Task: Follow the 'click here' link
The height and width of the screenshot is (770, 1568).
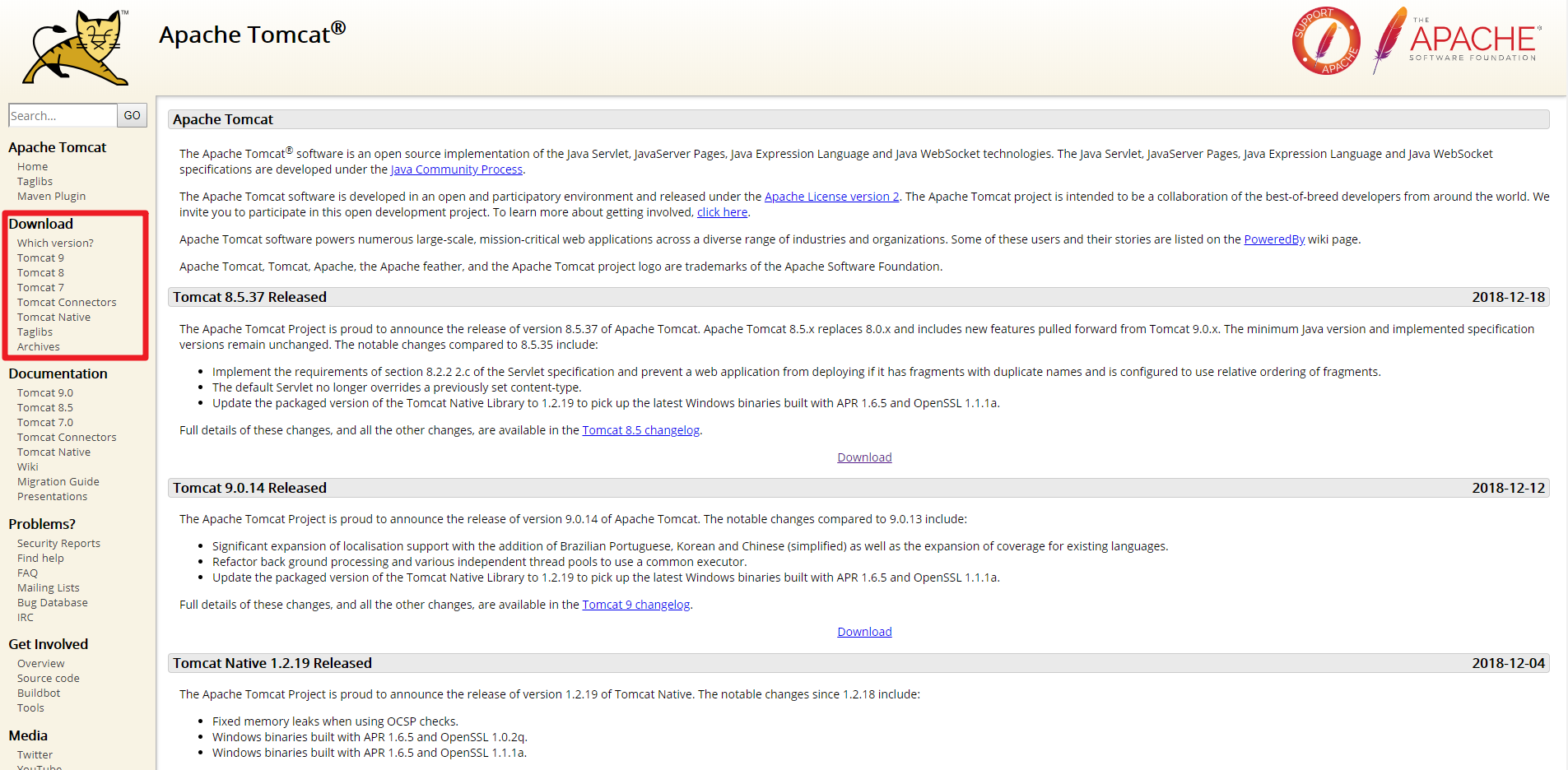Action: 722,212
